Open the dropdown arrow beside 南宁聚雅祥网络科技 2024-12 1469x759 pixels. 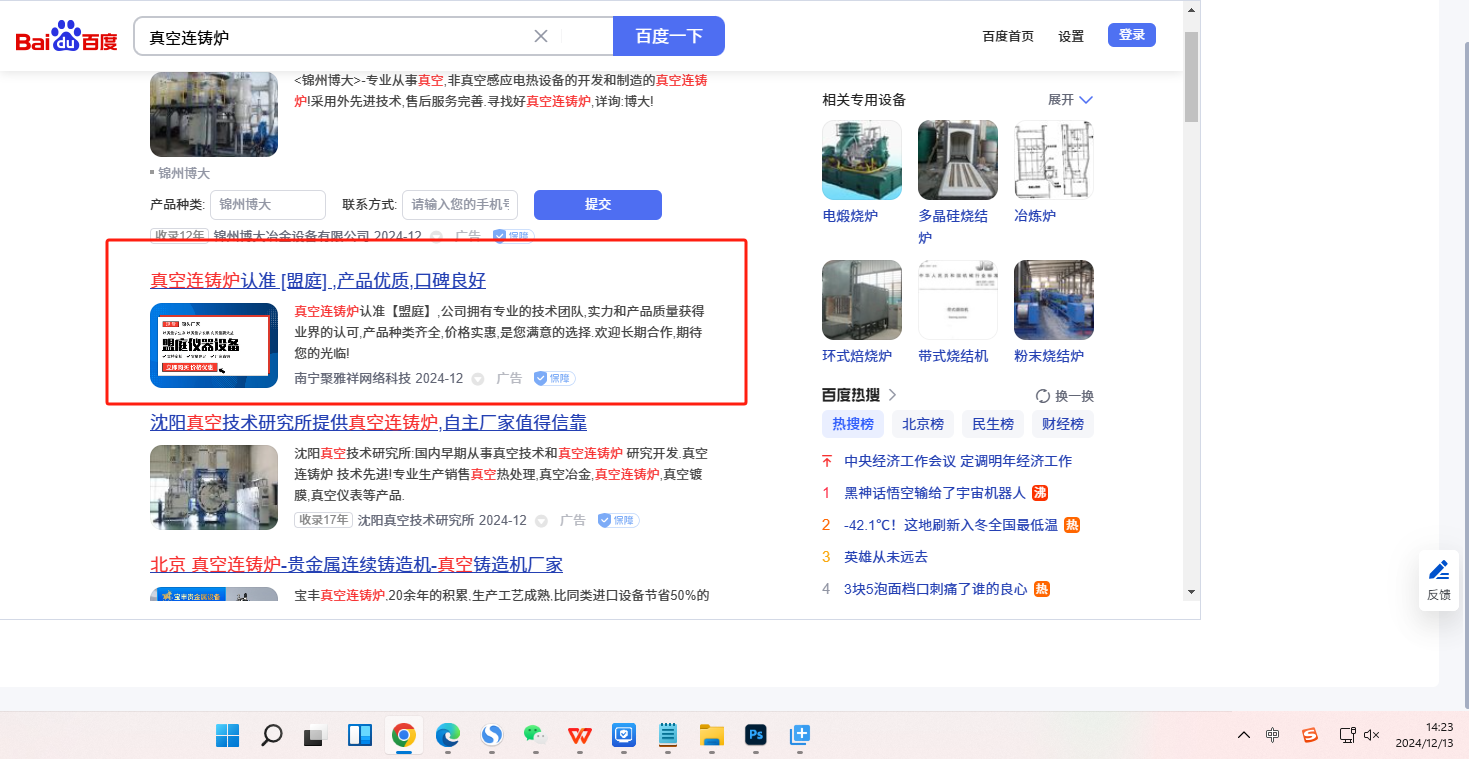coord(478,379)
